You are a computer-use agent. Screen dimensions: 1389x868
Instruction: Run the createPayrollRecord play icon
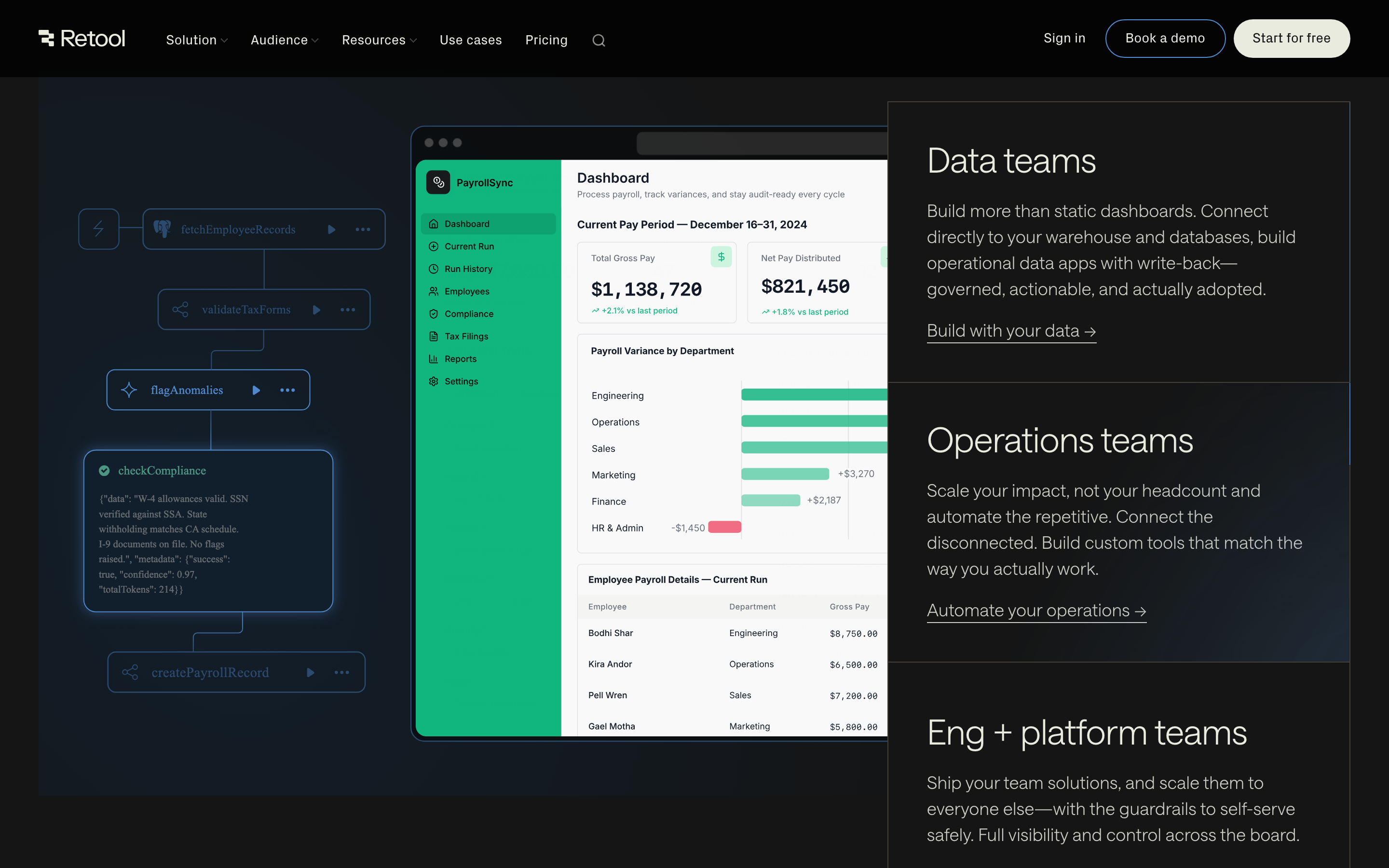311,672
